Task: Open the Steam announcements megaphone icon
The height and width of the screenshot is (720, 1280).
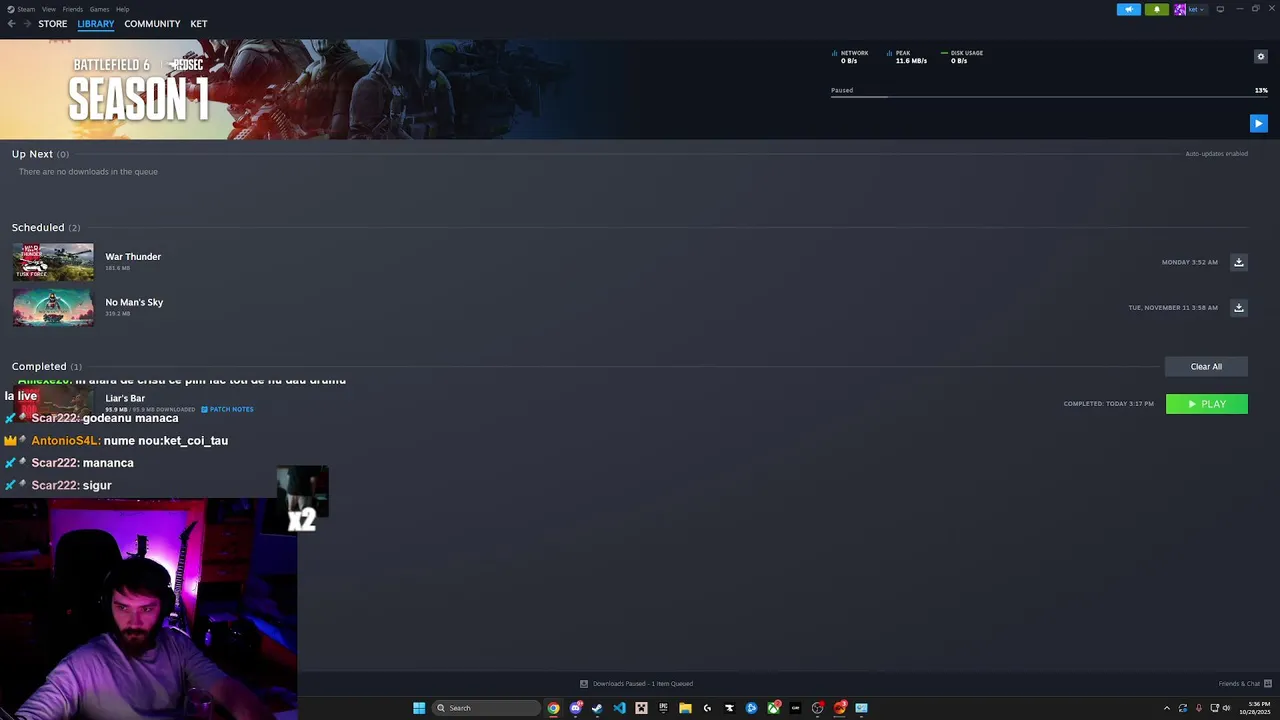Action: [x=1128, y=9]
